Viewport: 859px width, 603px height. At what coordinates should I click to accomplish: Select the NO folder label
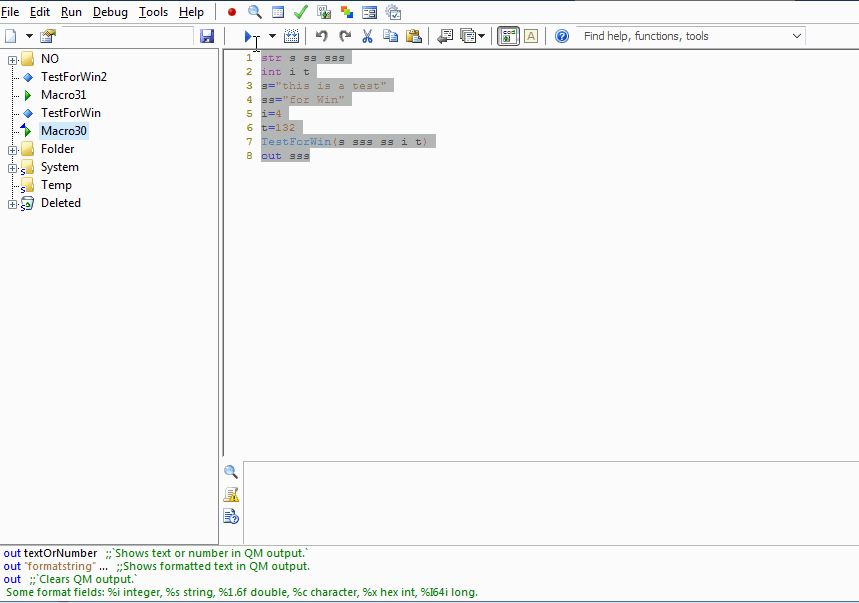click(50, 59)
